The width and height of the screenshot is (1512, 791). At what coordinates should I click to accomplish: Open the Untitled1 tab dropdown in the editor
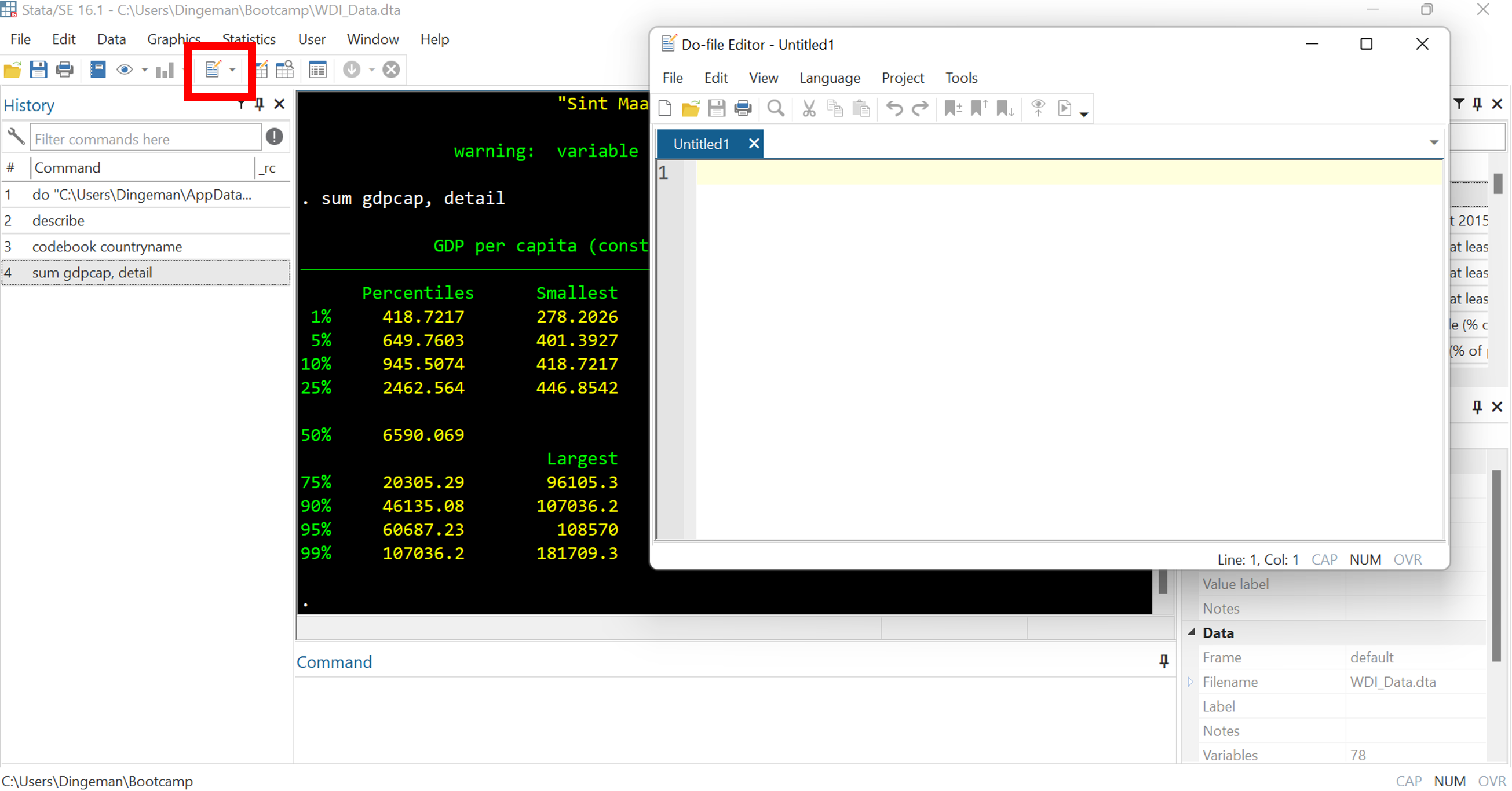pyautogui.click(x=1434, y=142)
